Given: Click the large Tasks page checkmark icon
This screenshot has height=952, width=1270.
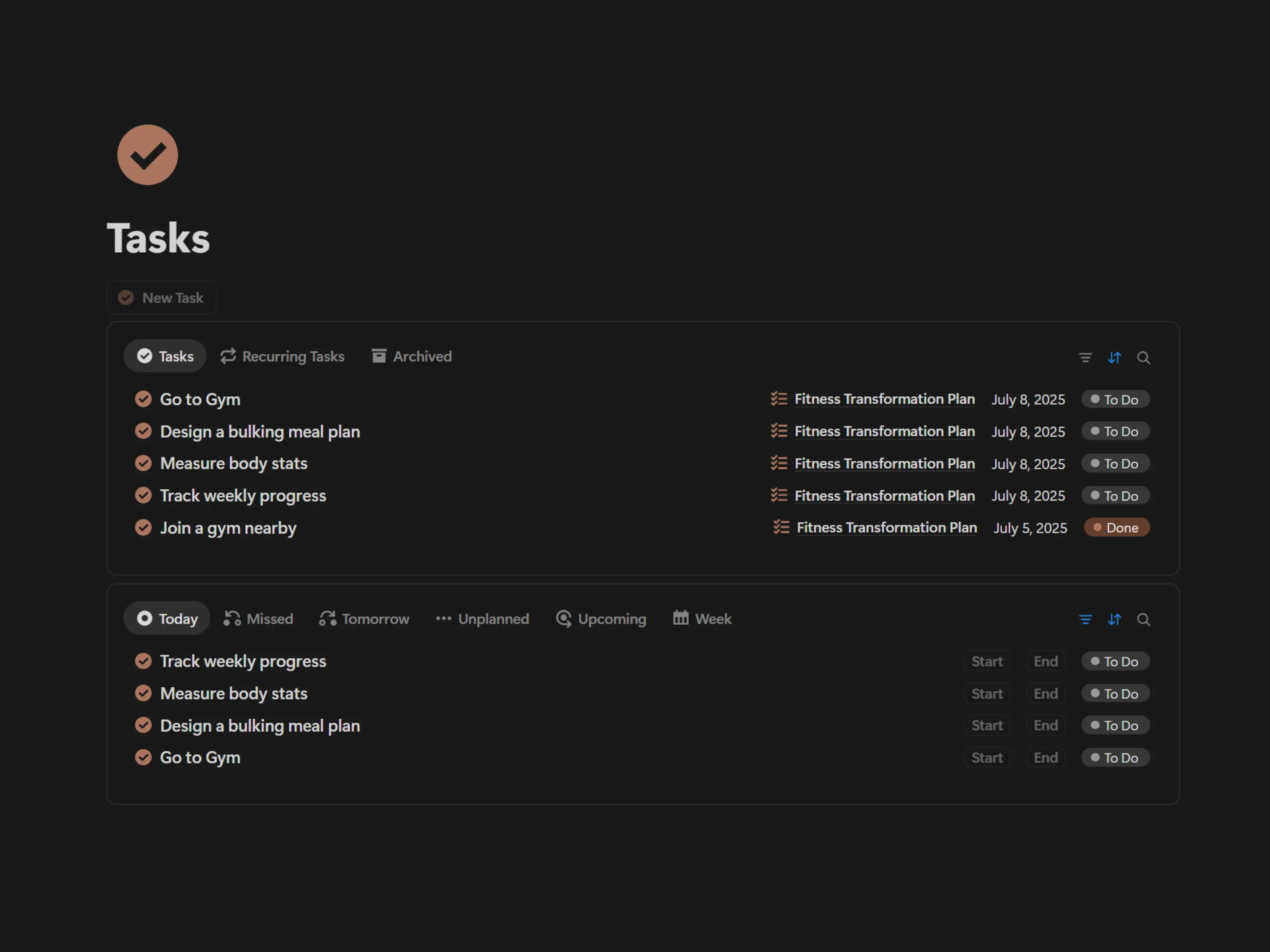Looking at the screenshot, I should (148, 155).
